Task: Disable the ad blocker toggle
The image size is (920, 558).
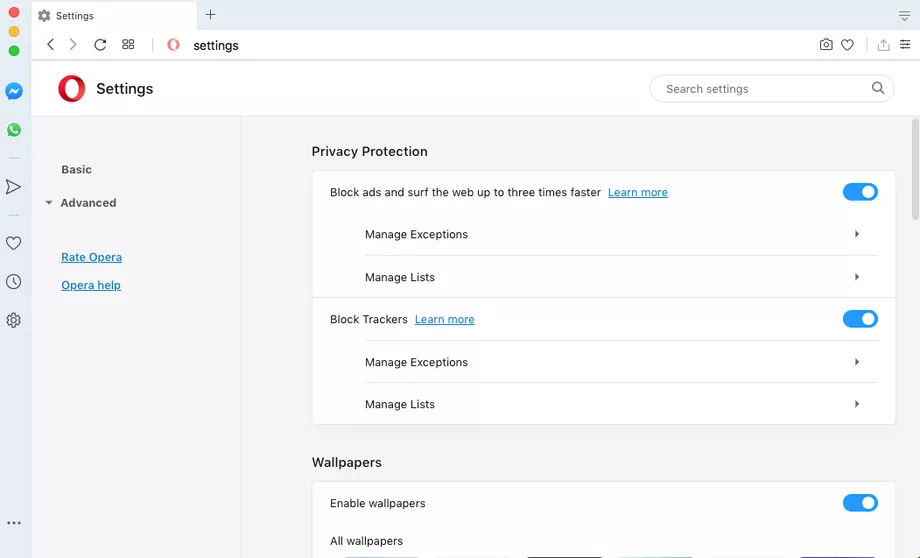Action: [x=860, y=192]
